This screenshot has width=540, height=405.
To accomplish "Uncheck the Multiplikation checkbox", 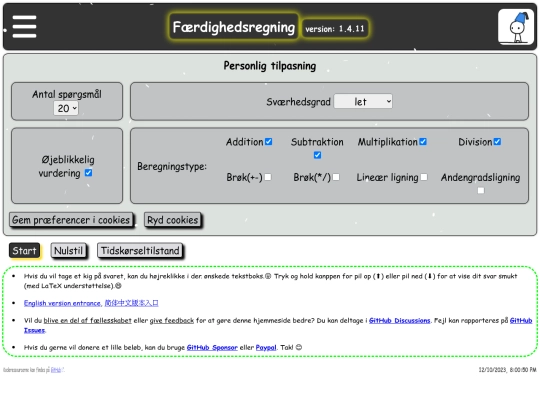I will point(423,142).
